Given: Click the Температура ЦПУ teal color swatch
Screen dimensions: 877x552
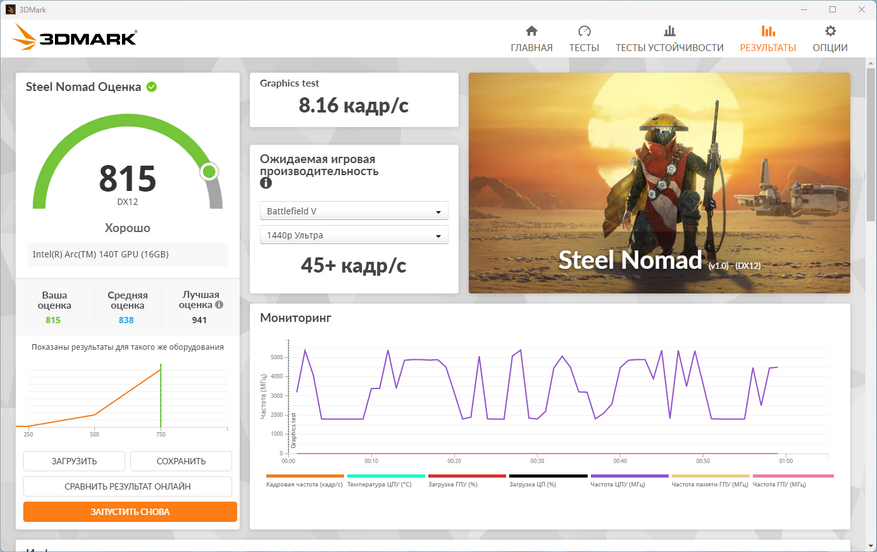Looking at the screenshot, I should [x=386, y=476].
